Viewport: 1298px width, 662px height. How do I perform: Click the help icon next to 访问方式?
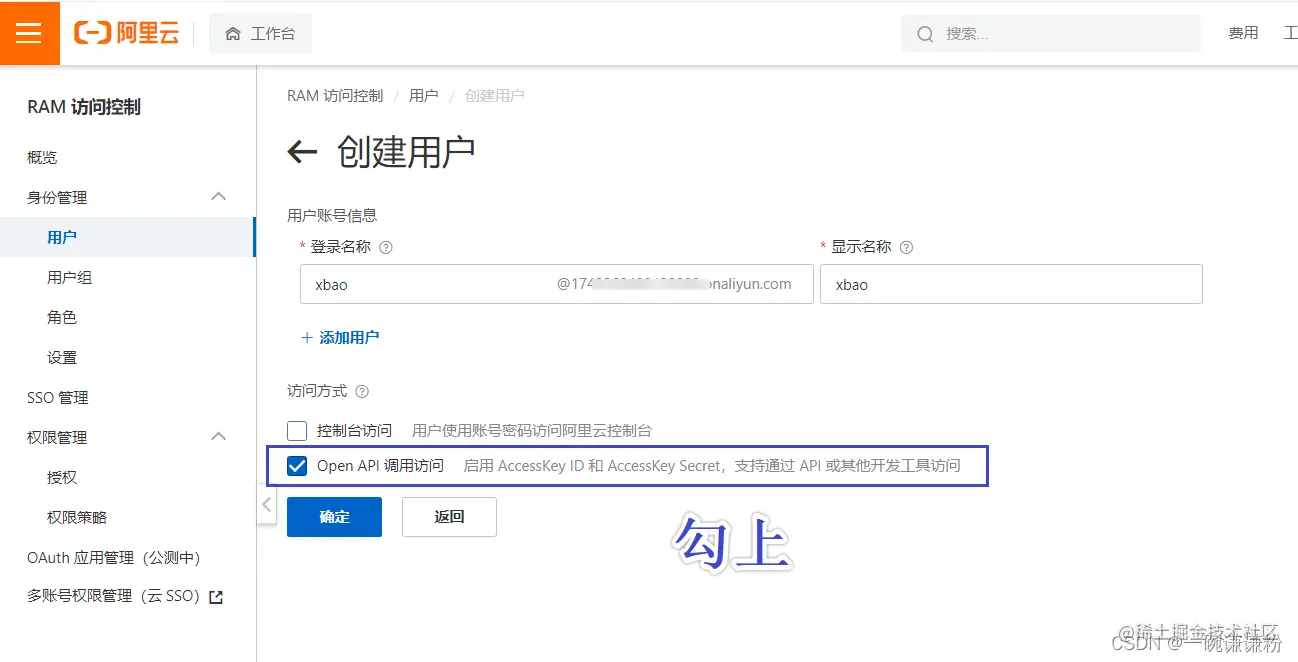362,391
